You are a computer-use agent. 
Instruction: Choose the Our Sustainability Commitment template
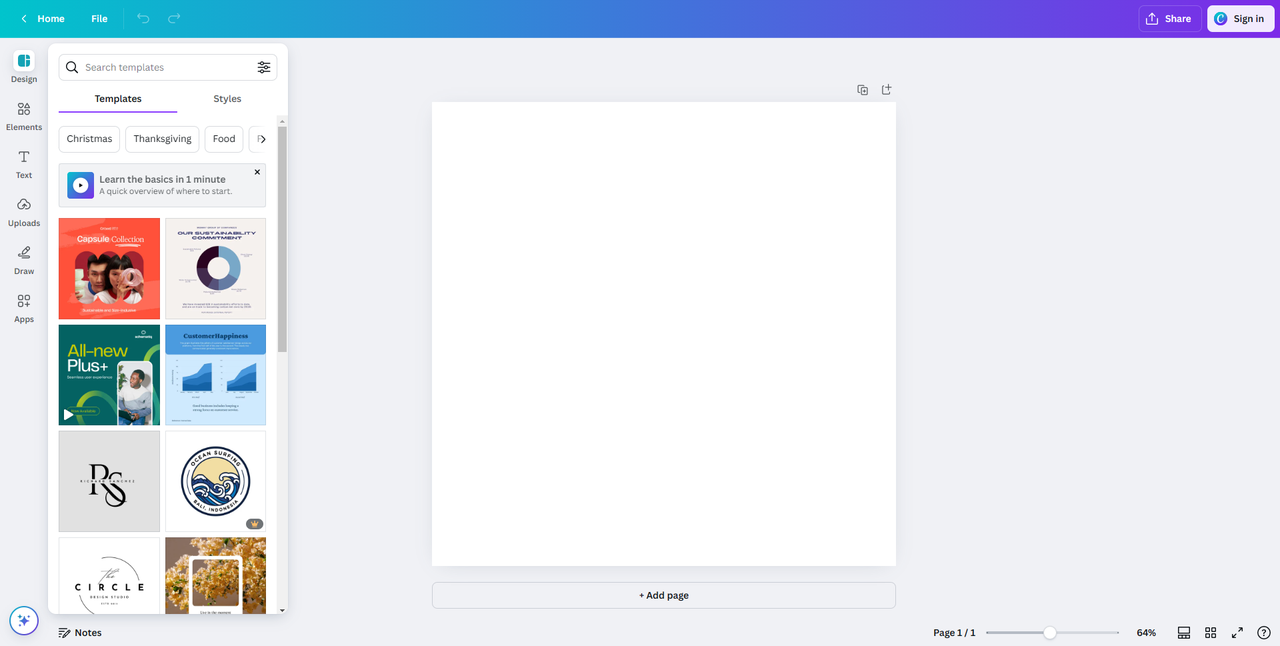coord(215,268)
